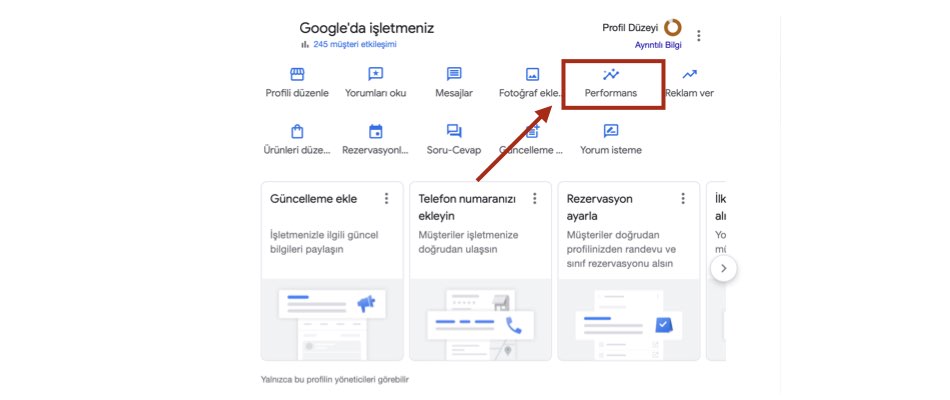Open Performans analytics icon

[611, 75]
